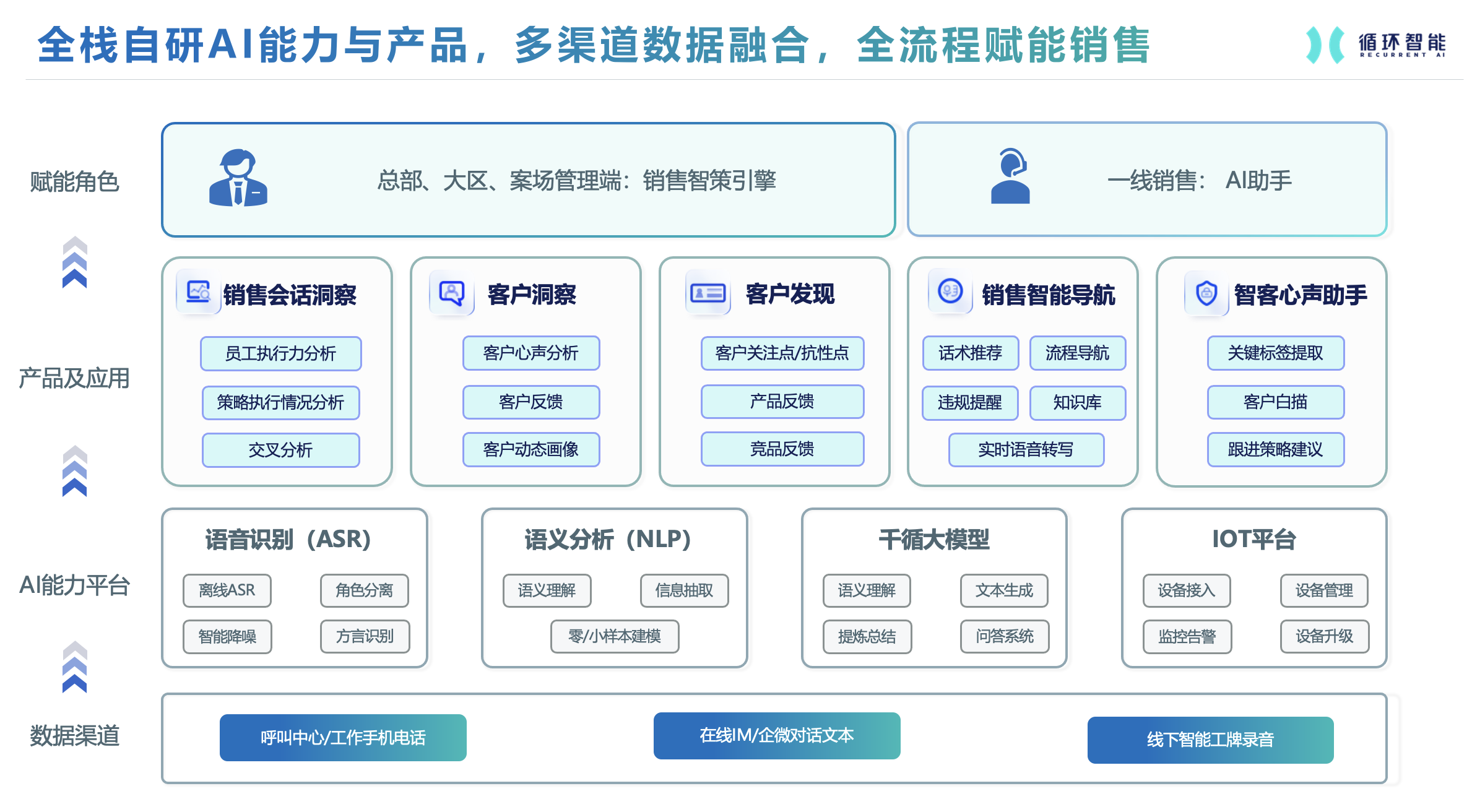
Task: Choose 跟进策略建议
Action: click(1276, 449)
